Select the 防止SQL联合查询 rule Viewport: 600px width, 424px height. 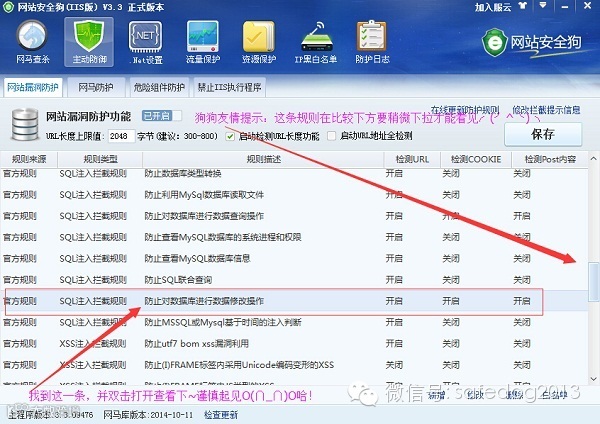(x=294, y=280)
